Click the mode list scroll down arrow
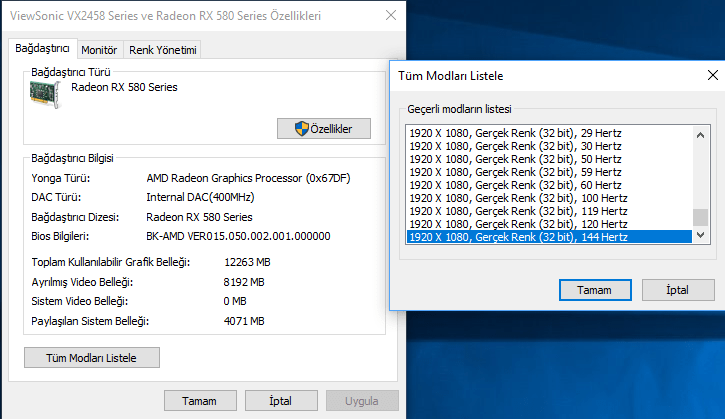Image resolution: width=725 pixels, height=419 pixels. (x=700, y=235)
